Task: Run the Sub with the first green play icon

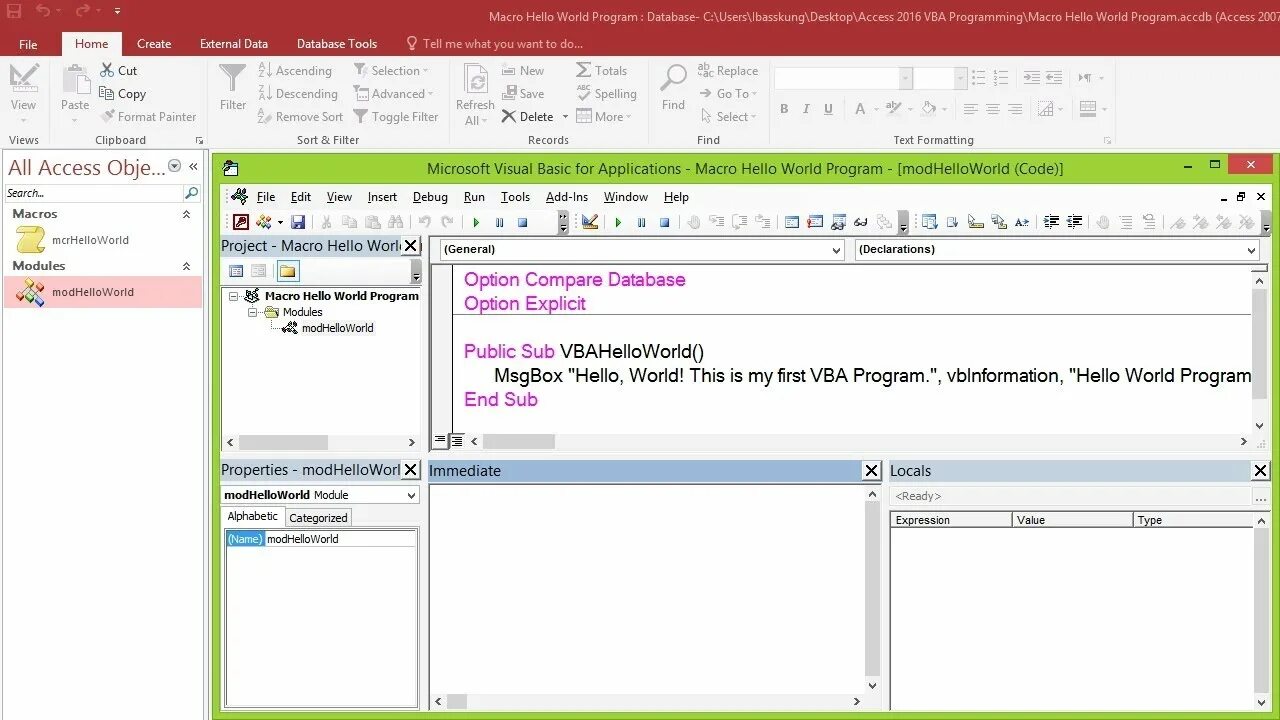Action: coord(476,222)
